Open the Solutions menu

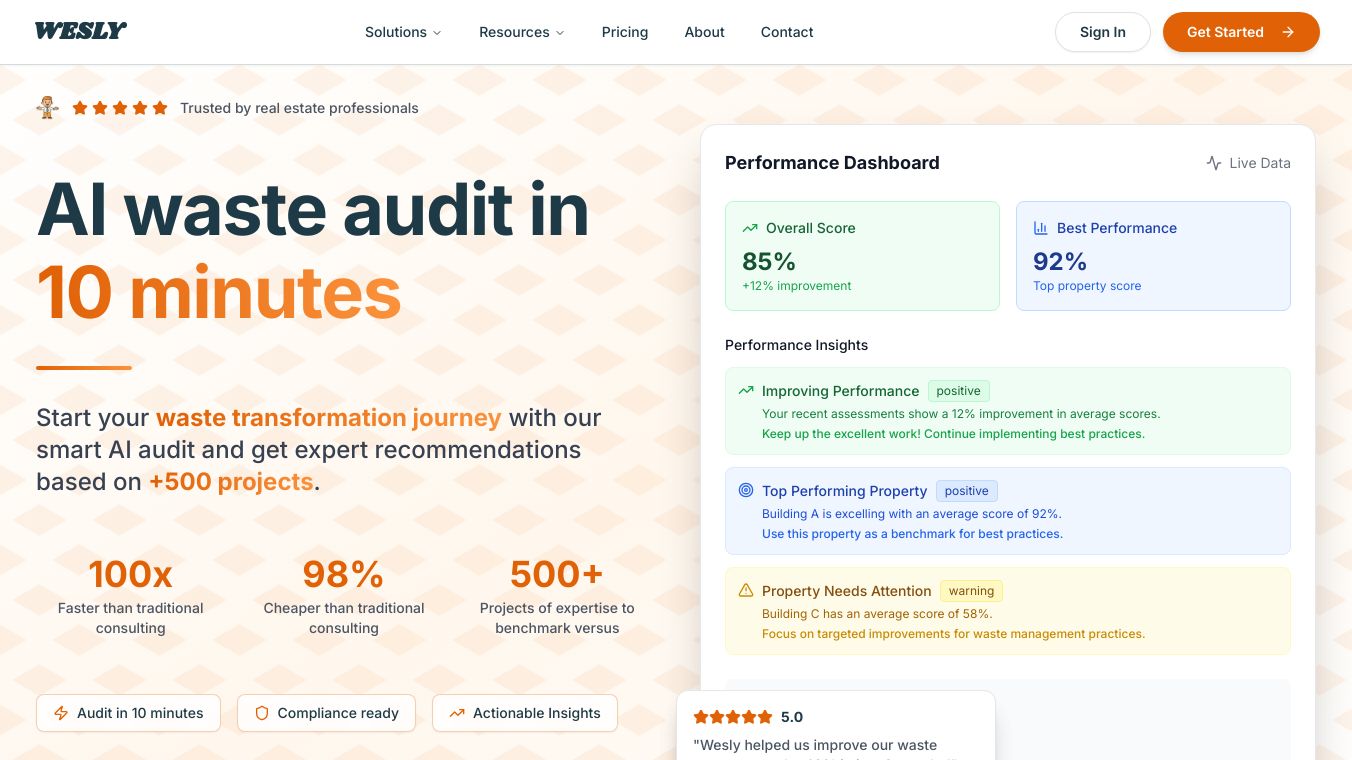403,32
